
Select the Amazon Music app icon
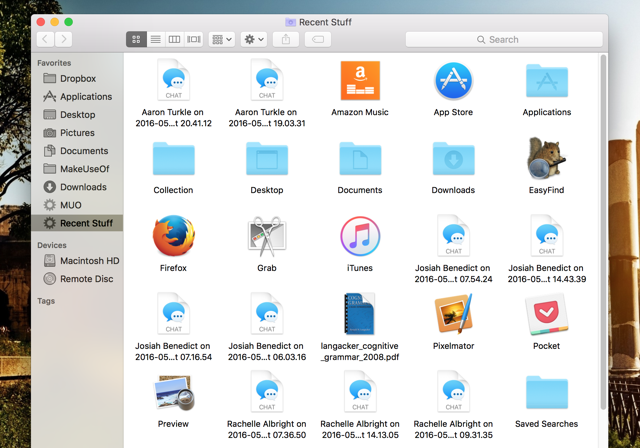tap(359, 81)
